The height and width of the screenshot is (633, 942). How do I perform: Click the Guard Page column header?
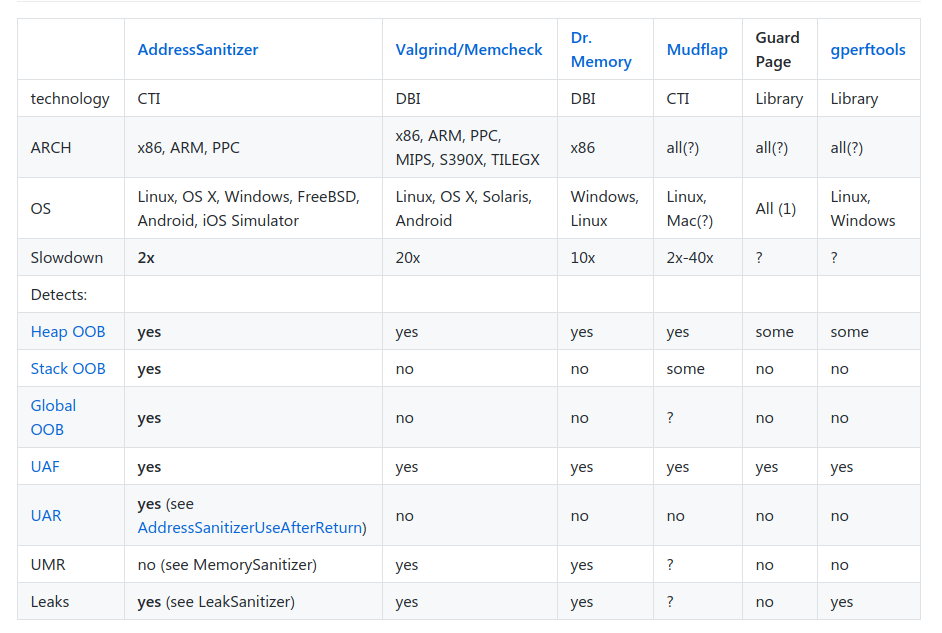coord(777,50)
